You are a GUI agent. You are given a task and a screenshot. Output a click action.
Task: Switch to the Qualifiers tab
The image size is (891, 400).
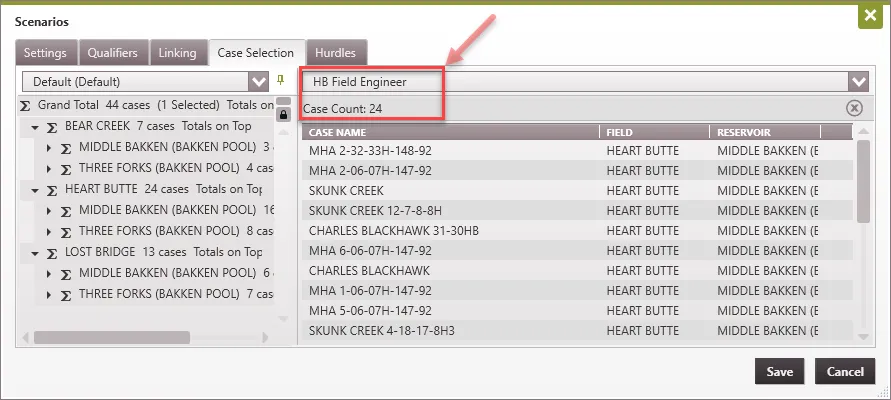click(118, 52)
